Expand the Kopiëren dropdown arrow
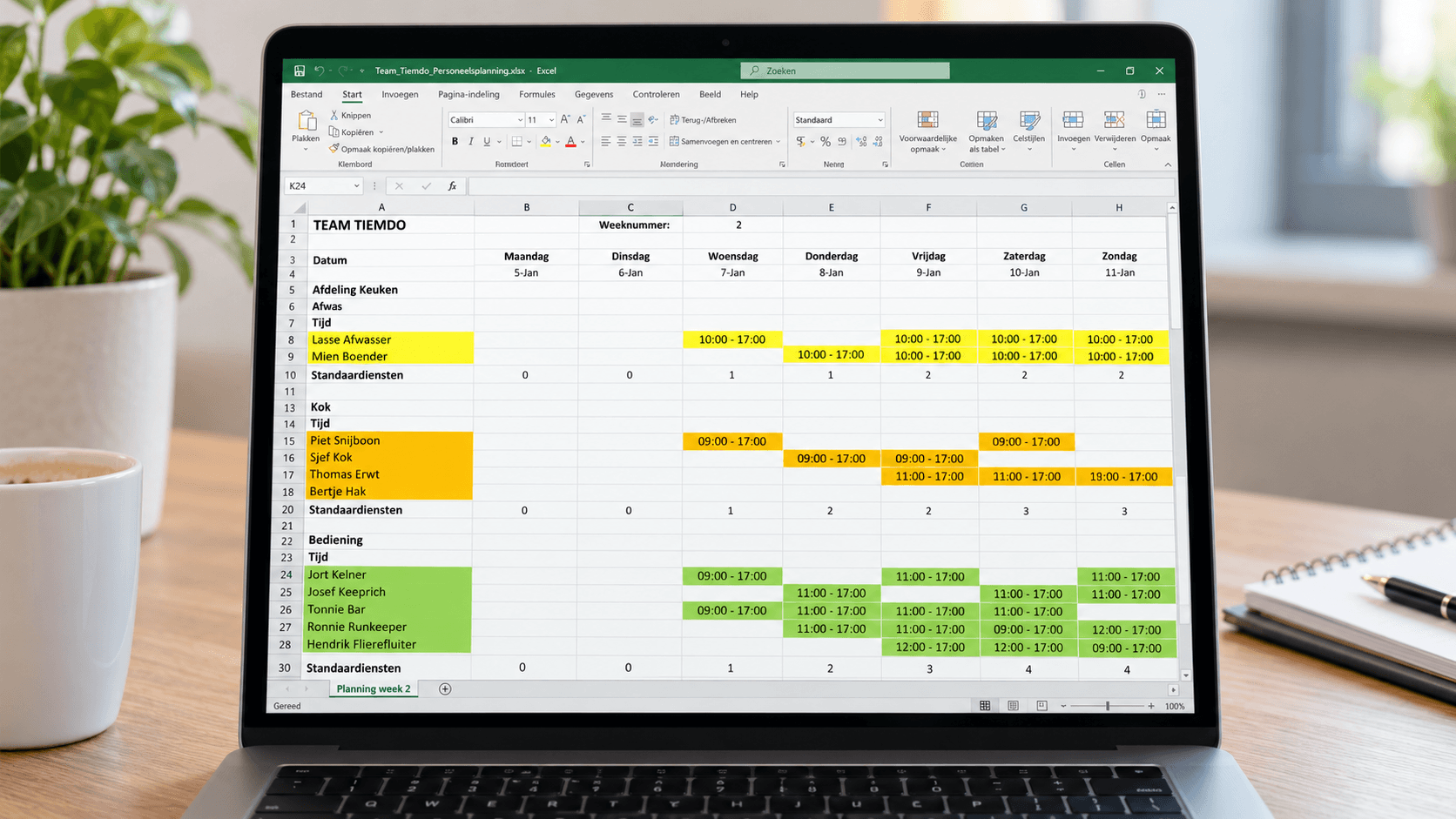 coord(381,132)
